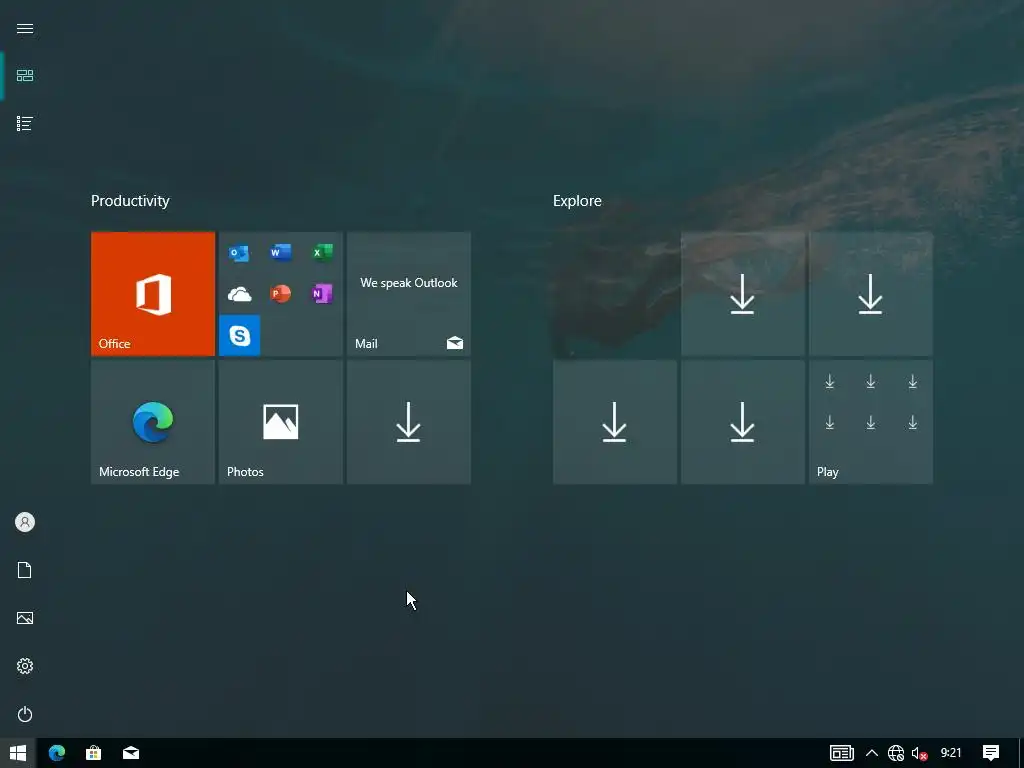
Task: Switch to Pinned tiles view
Action: pyautogui.click(x=25, y=76)
